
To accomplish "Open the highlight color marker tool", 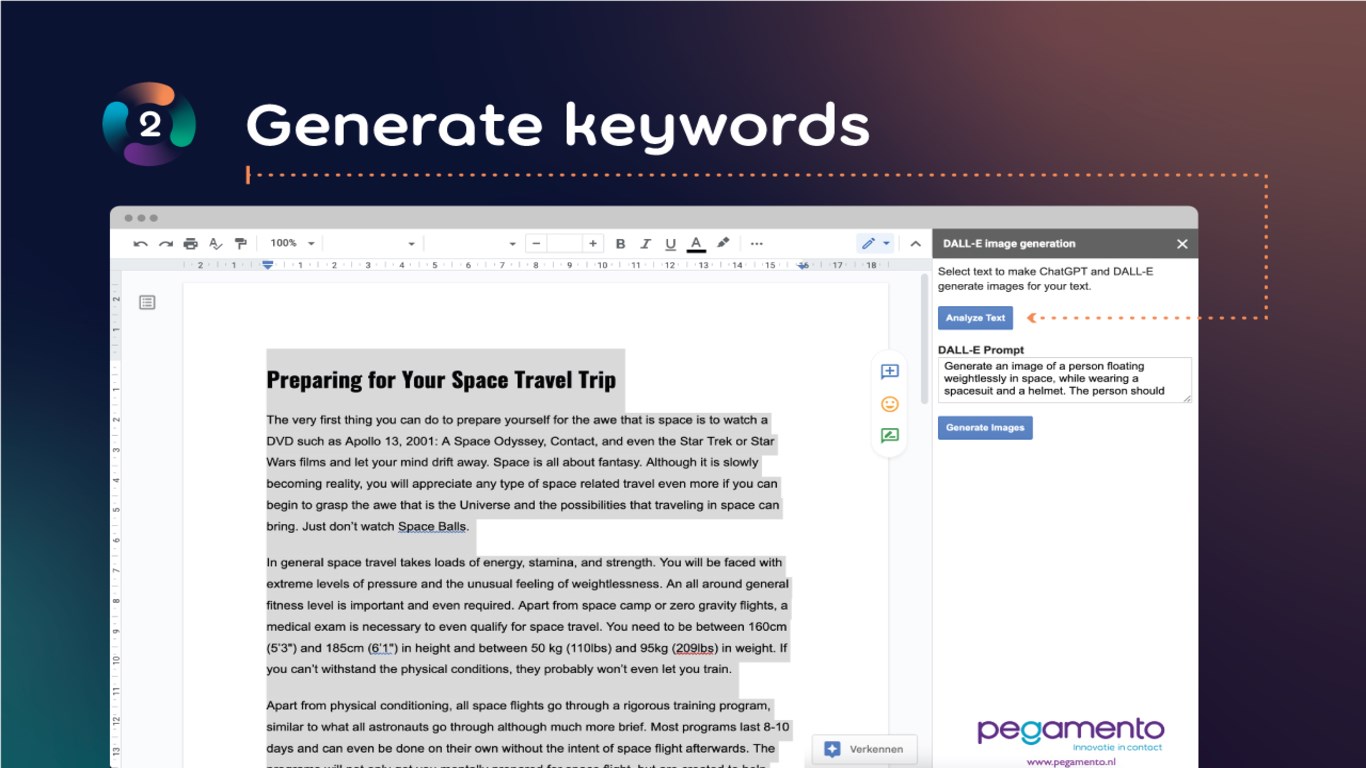I will (x=723, y=244).
